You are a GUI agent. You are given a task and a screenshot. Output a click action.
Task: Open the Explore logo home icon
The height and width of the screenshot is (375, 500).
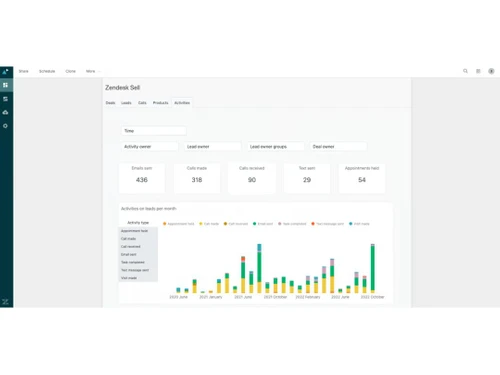[x=5, y=71]
